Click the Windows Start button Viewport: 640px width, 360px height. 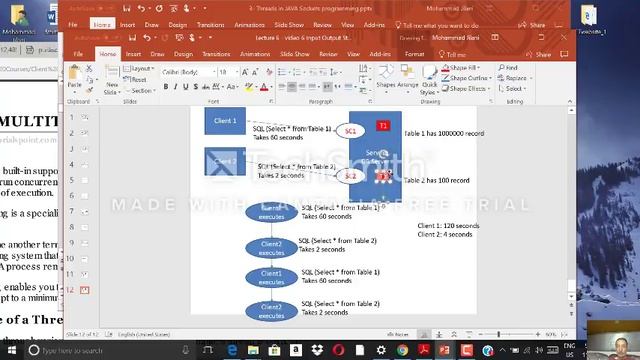click(x=11, y=350)
